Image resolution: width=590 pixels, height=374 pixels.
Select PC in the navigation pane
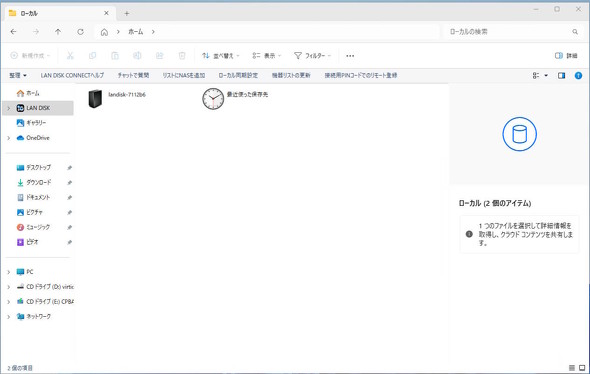tap(30, 272)
